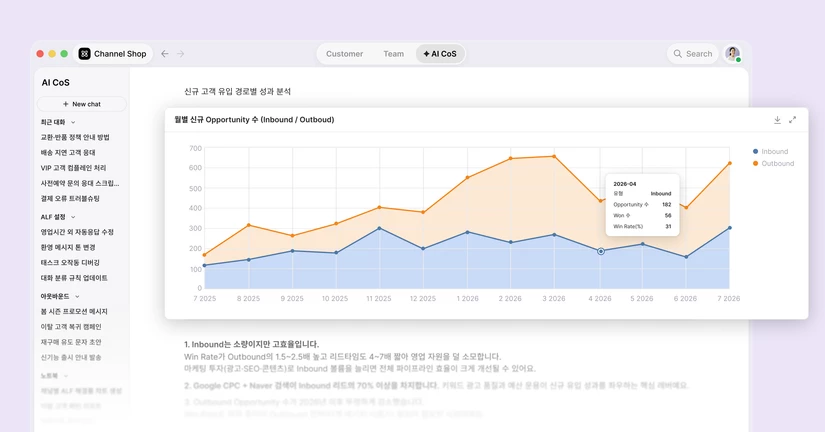Toggle the Outbound legend series
825x432 pixels.
coord(773,164)
